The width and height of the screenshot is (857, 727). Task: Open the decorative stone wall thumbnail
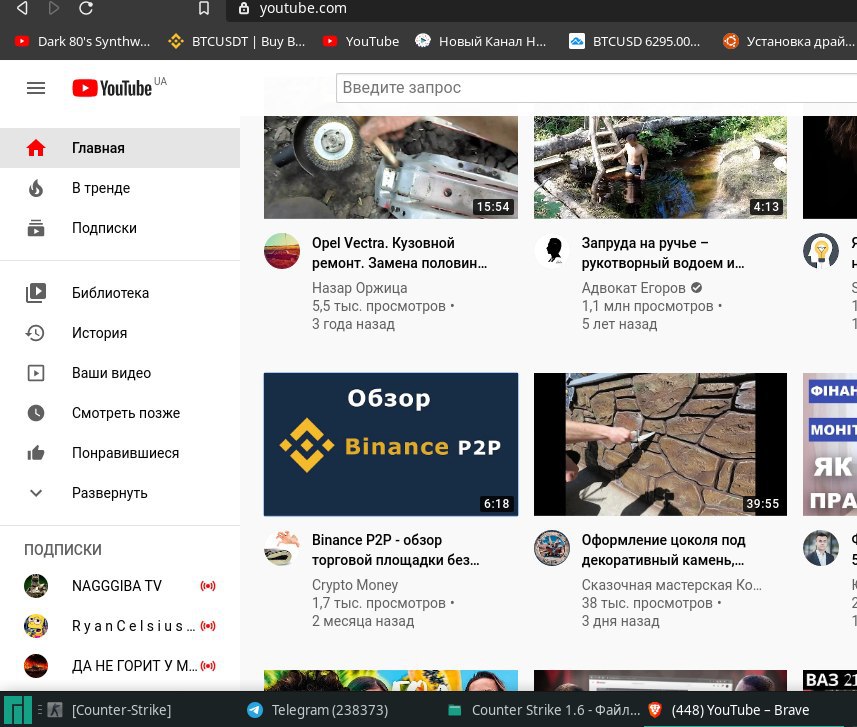tap(660, 444)
